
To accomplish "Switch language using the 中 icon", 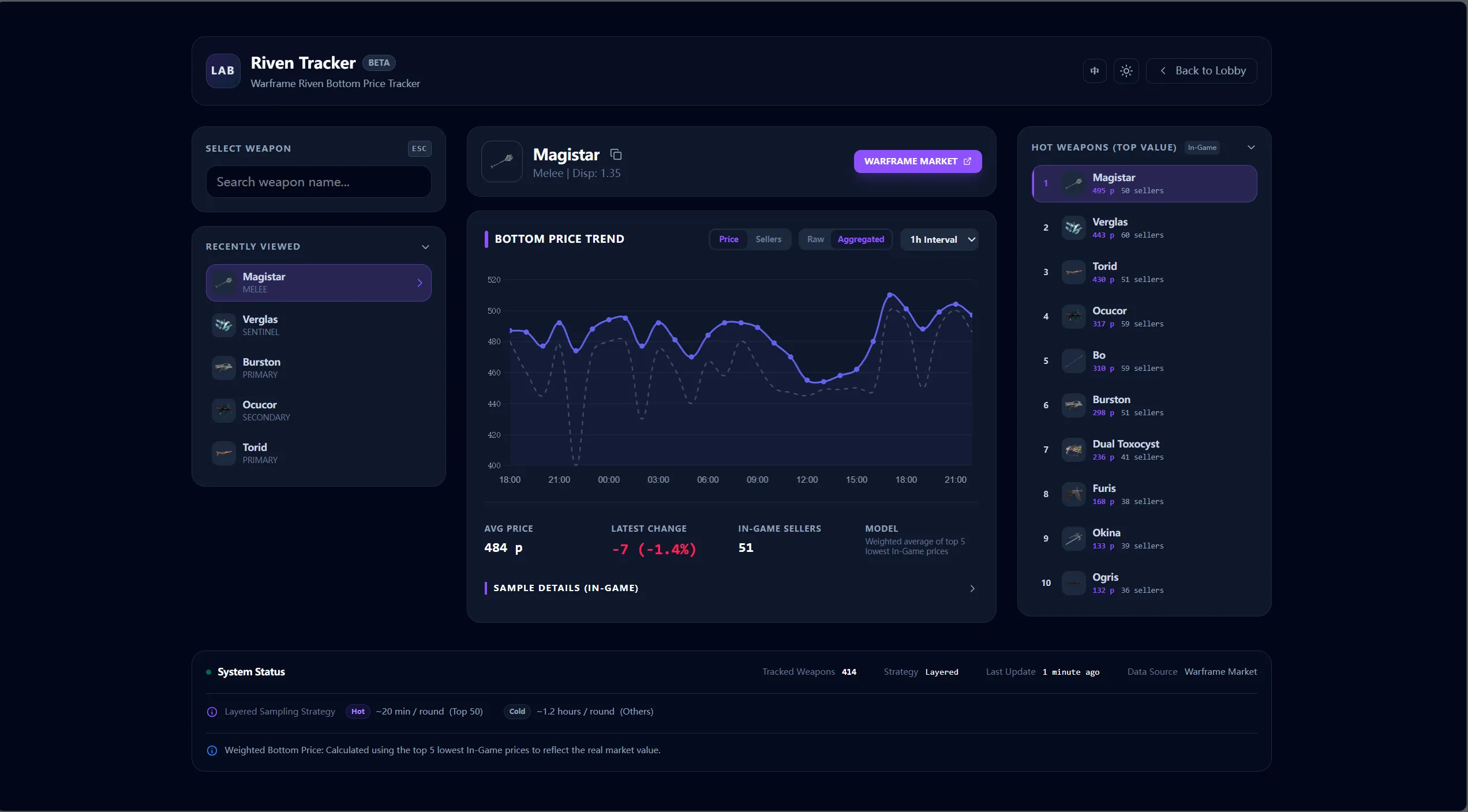I will pos(1095,70).
